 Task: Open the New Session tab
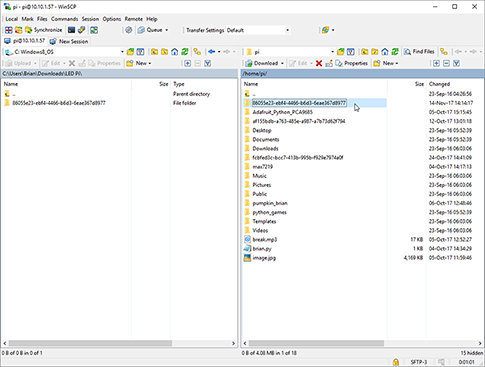click(69, 41)
